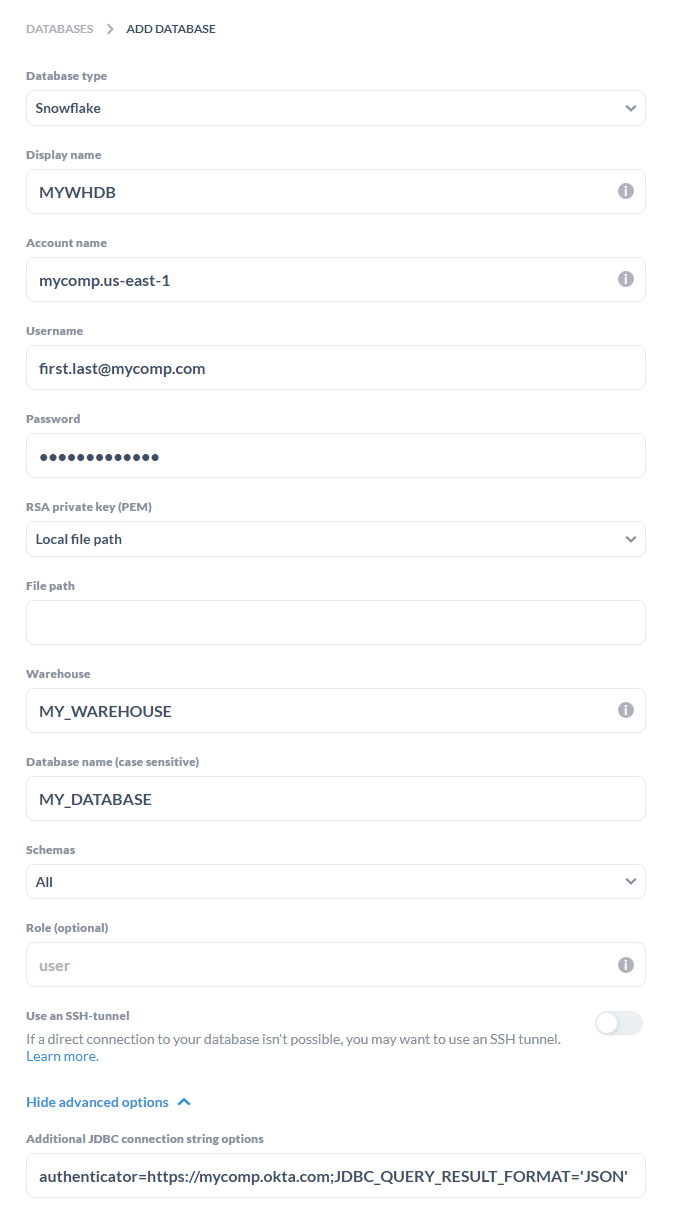The width and height of the screenshot is (682, 1210).
Task: Click inside the empty File path field
Action: pyautogui.click(x=335, y=622)
